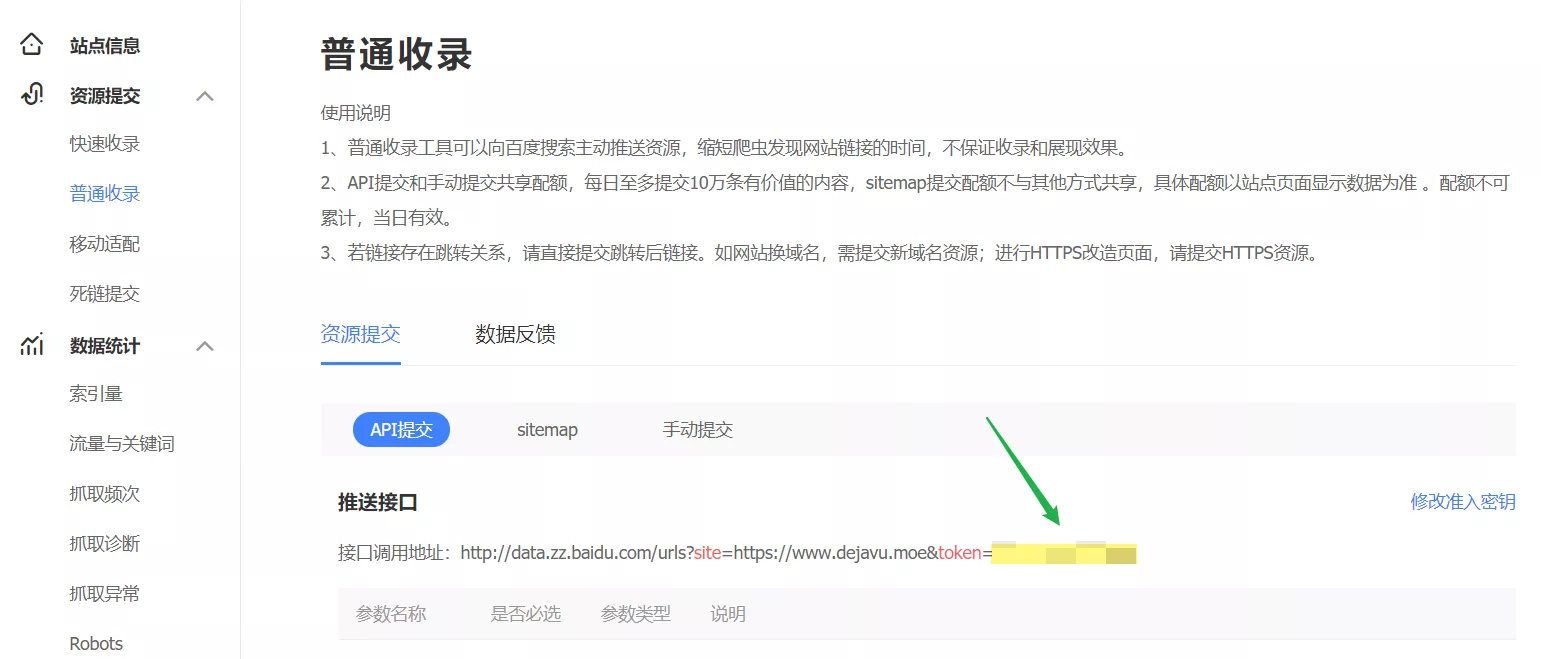Collapse the 数据统计 section chevron
This screenshot has height=659, width=1541.
pyautogui.click(x=205, y=346)
